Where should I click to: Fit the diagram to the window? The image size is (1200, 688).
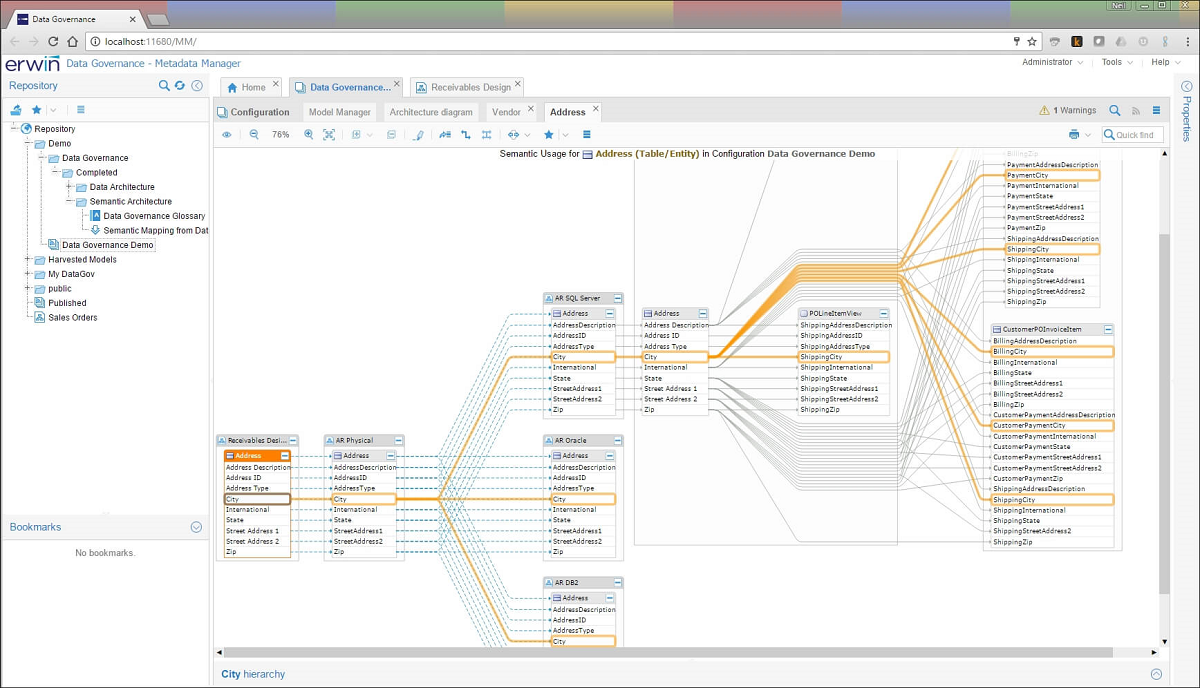pyautogui.click(x=329, y=134)
